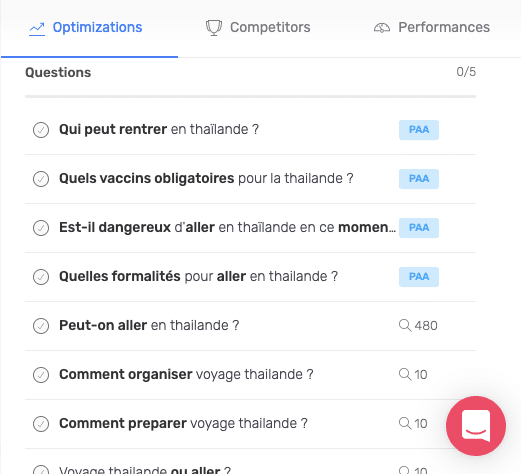Check off 'Quels vaccins obligatoires' question
The height and width of the screenshot is (474, 521).
(41, 179)
